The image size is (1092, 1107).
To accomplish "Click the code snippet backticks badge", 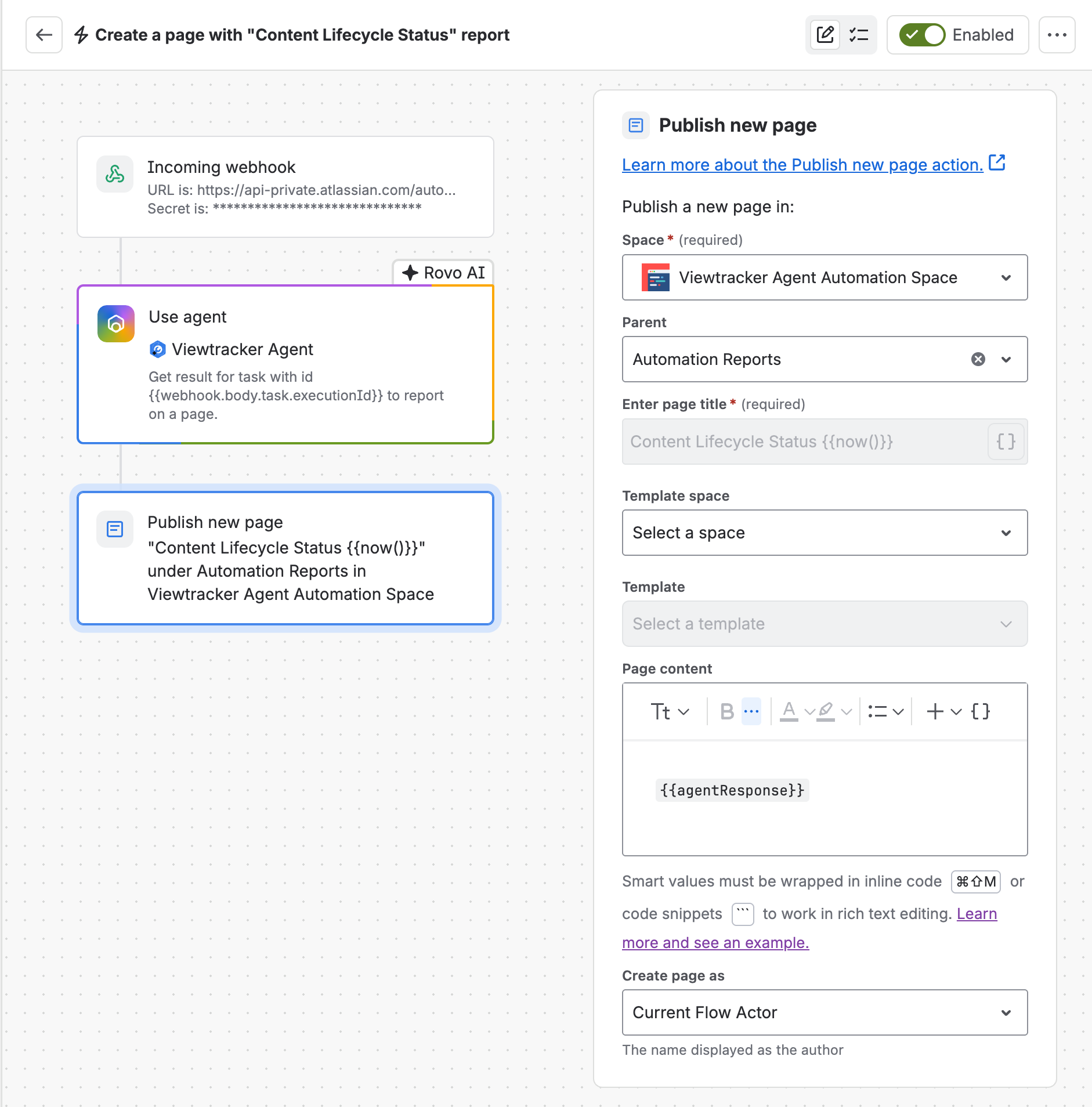I will tap(743, 914).
